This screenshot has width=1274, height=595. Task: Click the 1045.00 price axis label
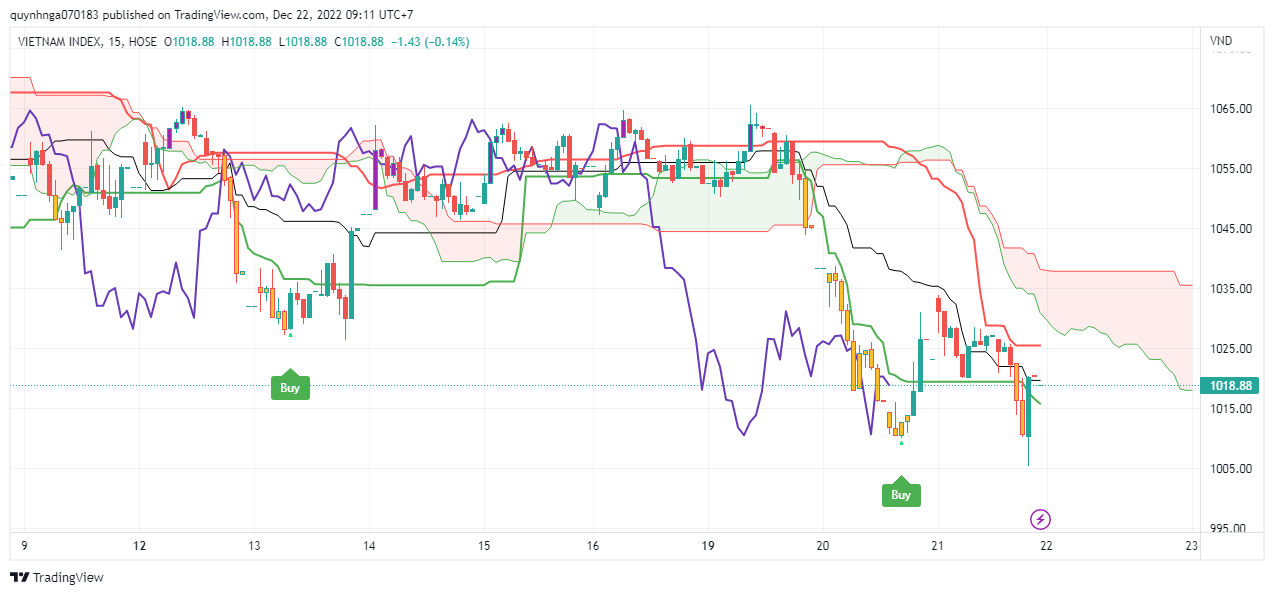click(1231, 228)
